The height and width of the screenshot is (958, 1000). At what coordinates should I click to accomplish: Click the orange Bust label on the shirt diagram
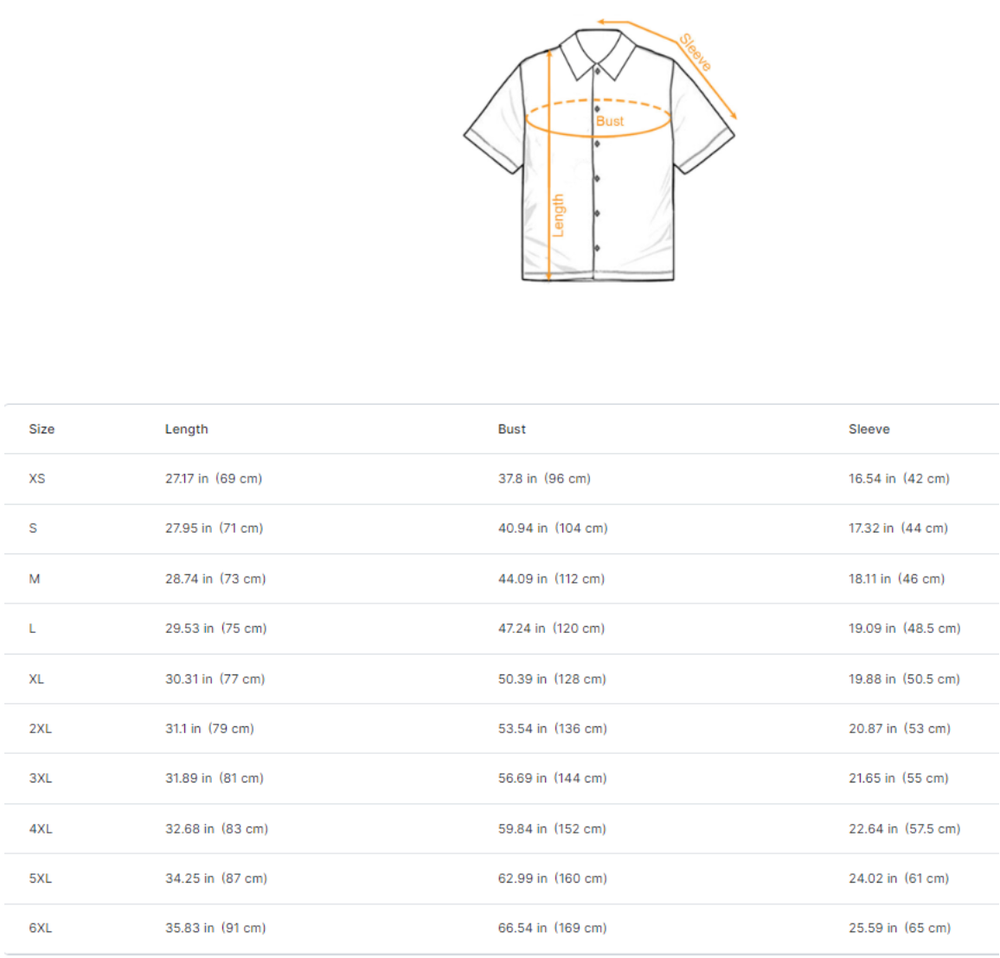(x=610, y=121)
